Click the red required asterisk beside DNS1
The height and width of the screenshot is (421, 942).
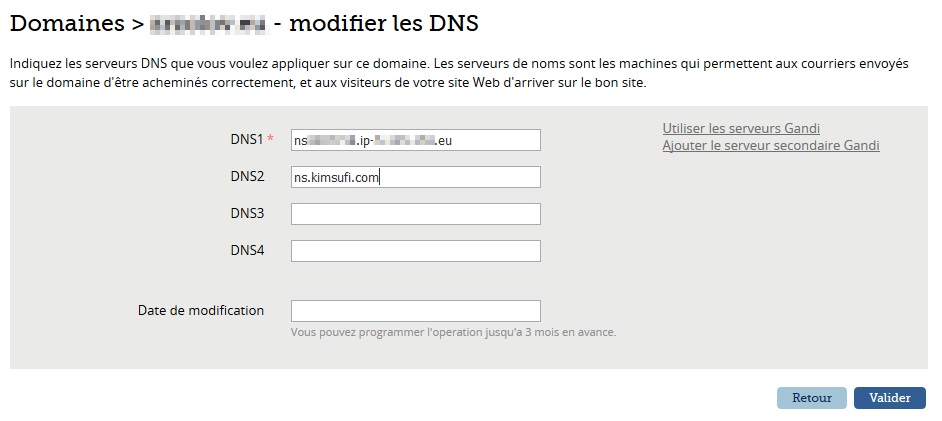click(x=270, y=139)
